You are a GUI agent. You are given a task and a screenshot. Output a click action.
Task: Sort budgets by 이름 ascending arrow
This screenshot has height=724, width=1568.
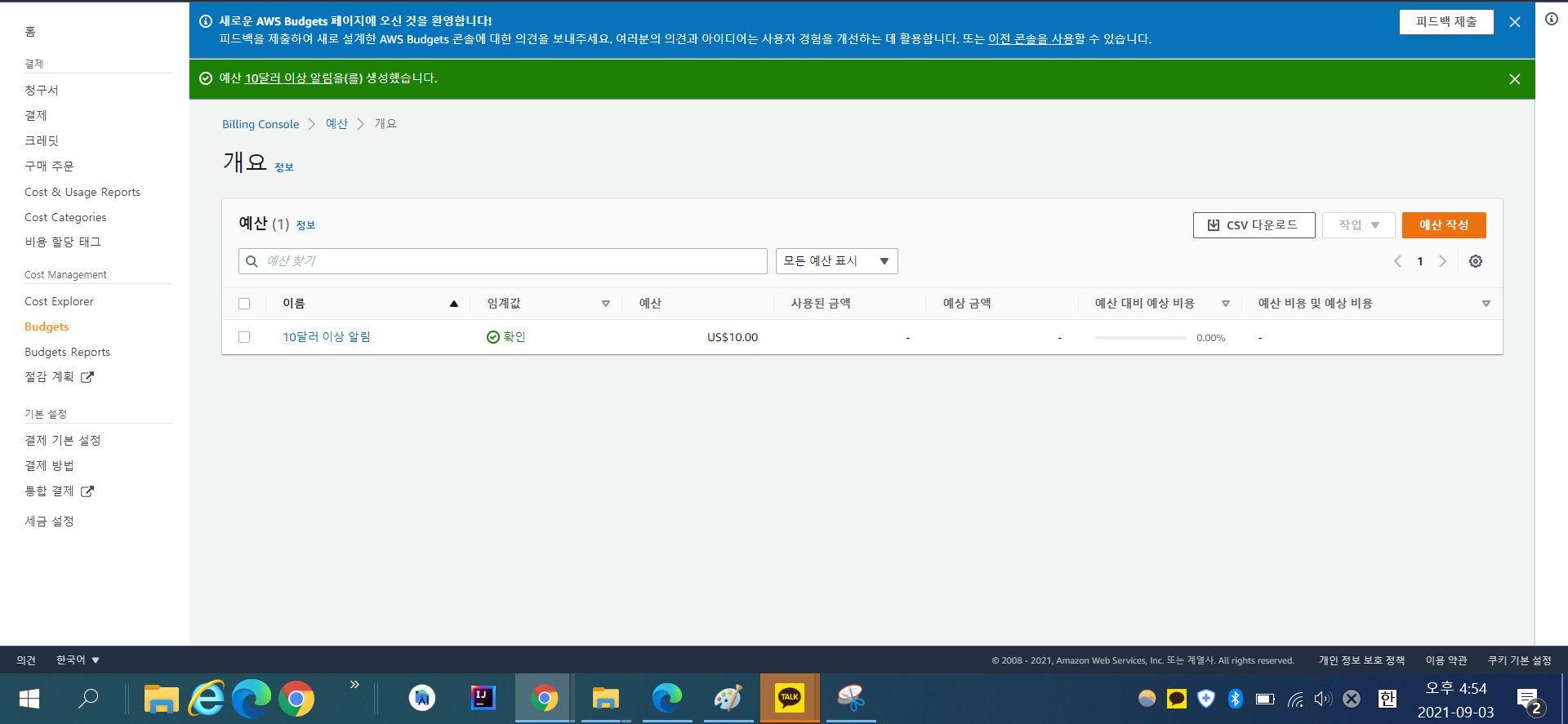tap(454, 304)
